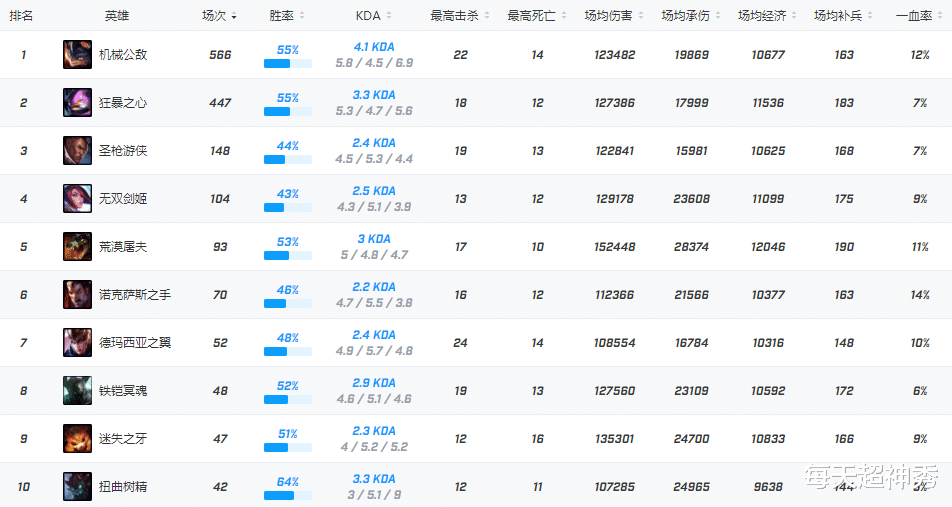Sort by 场均补兵 column header

click(x=843, y=16)
